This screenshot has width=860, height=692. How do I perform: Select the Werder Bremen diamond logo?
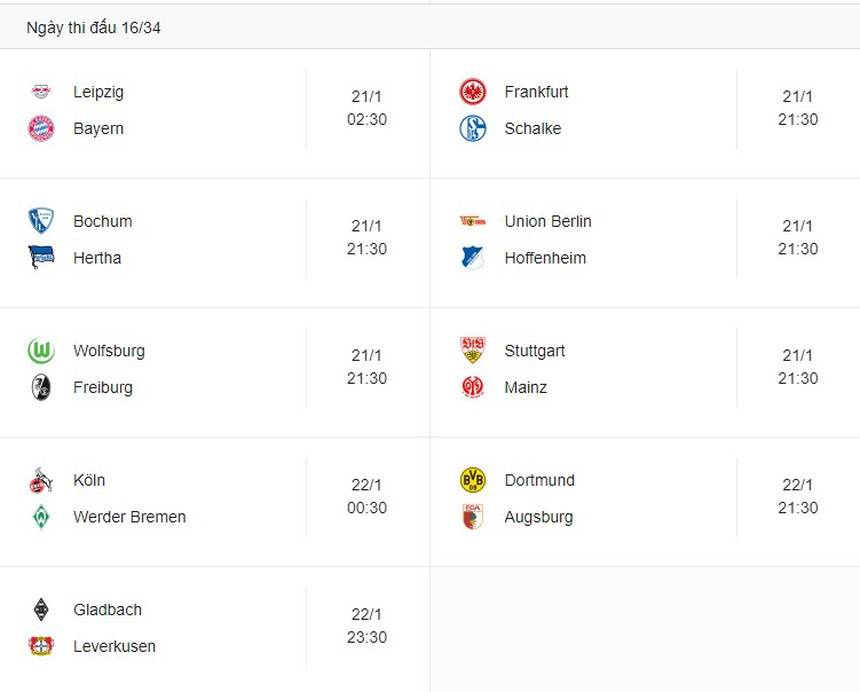41,517
